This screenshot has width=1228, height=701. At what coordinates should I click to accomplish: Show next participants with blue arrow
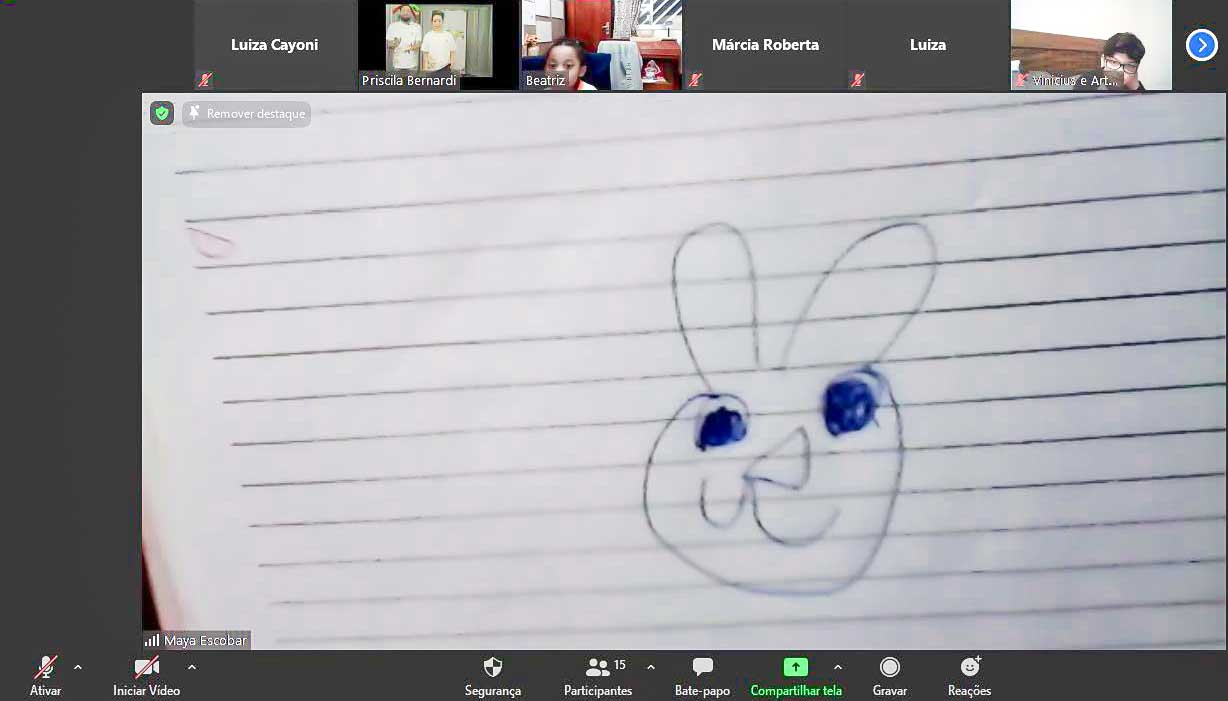[1201, 45]
